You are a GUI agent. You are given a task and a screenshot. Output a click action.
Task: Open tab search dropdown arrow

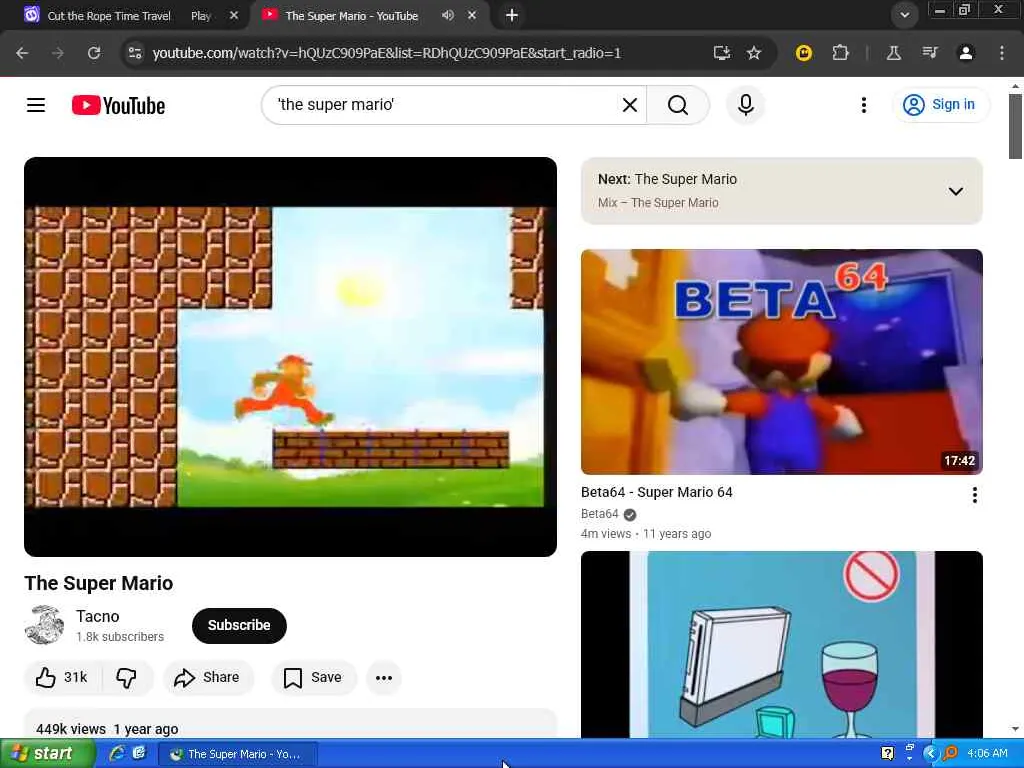(904, 15)
